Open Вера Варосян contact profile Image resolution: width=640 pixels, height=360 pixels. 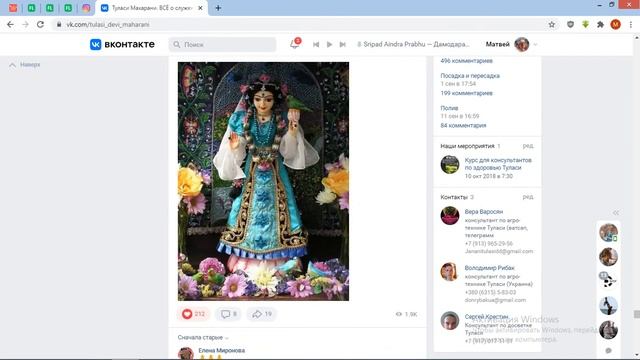484,211
